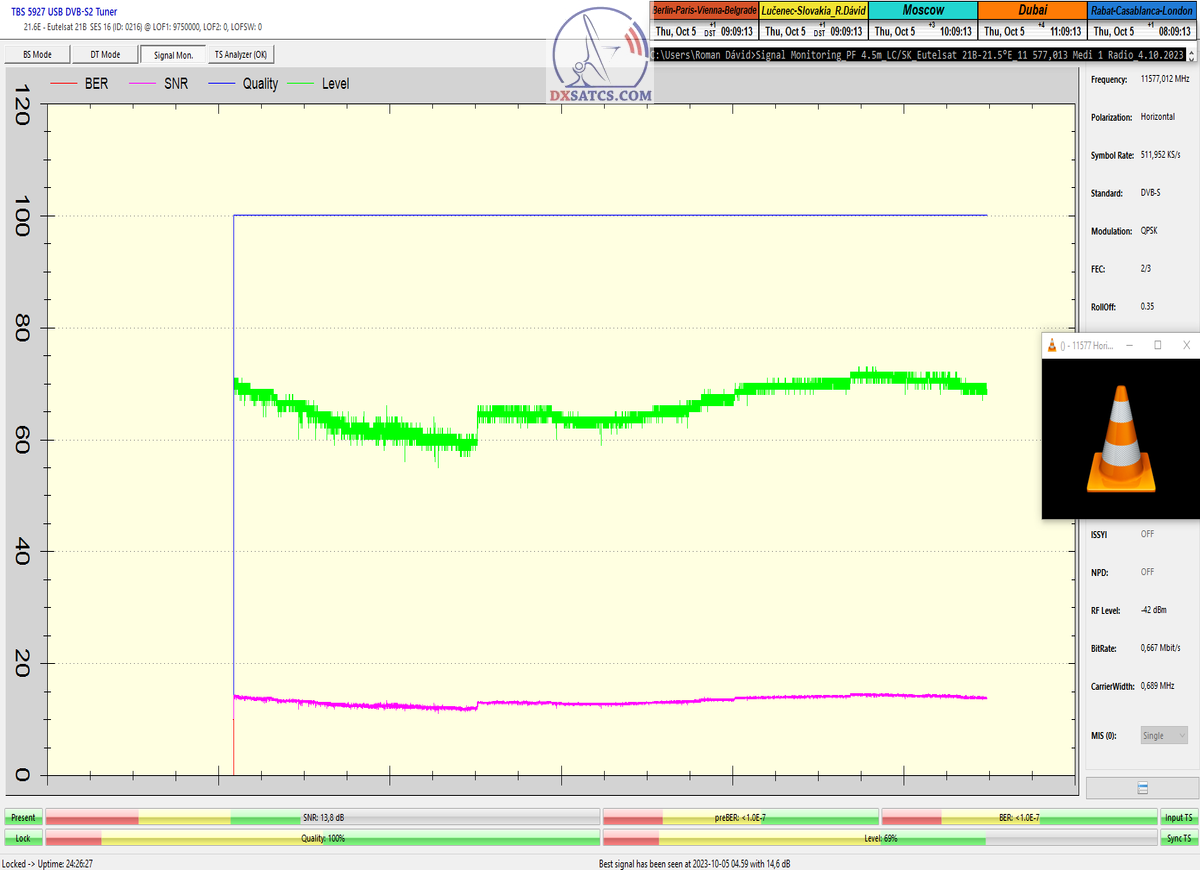This screenshot has height=870, width=1200.
Task: Open the MIS Single dropdown
Action: pos(1164,735)
